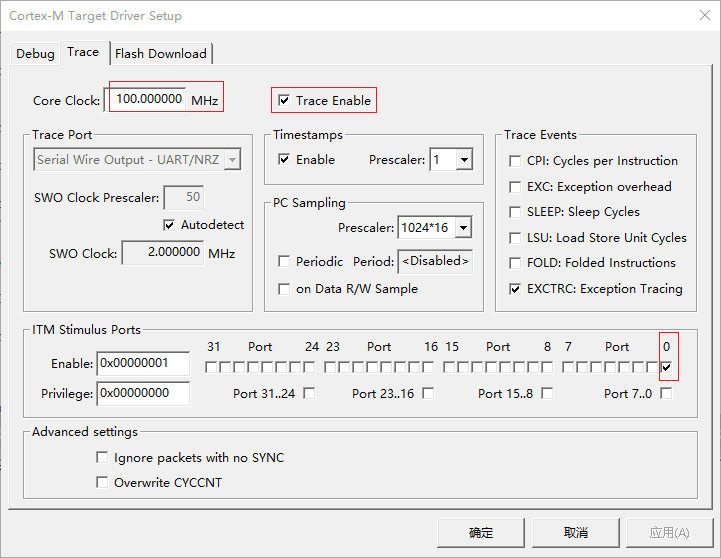Enable FOLD Folded Instructions event
This screenshot has height=558, width=721.
515,263
